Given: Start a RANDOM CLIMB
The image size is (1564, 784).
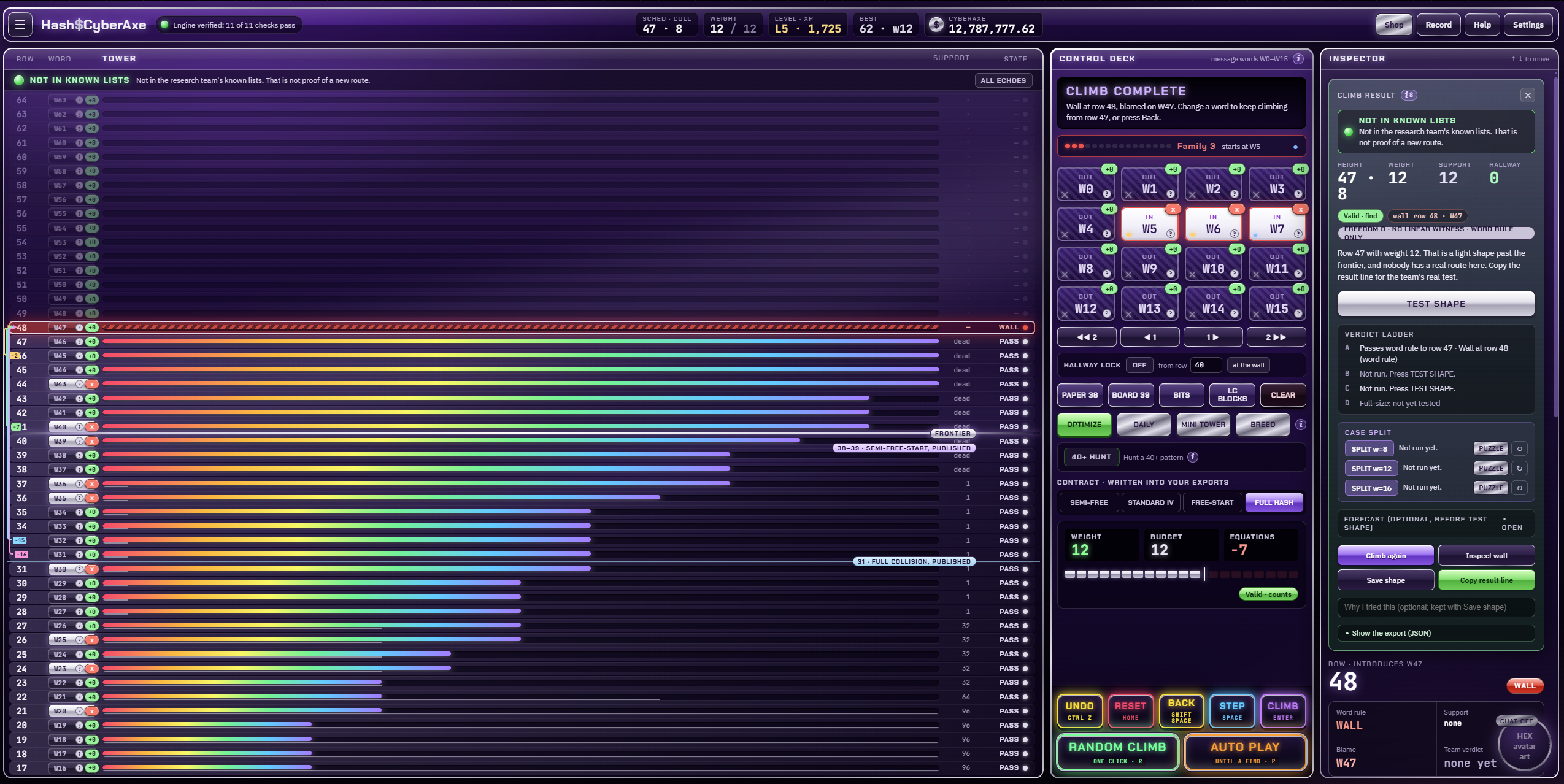Looking at the screenshot, I should pyautogui.click(x=1117, y=752).
